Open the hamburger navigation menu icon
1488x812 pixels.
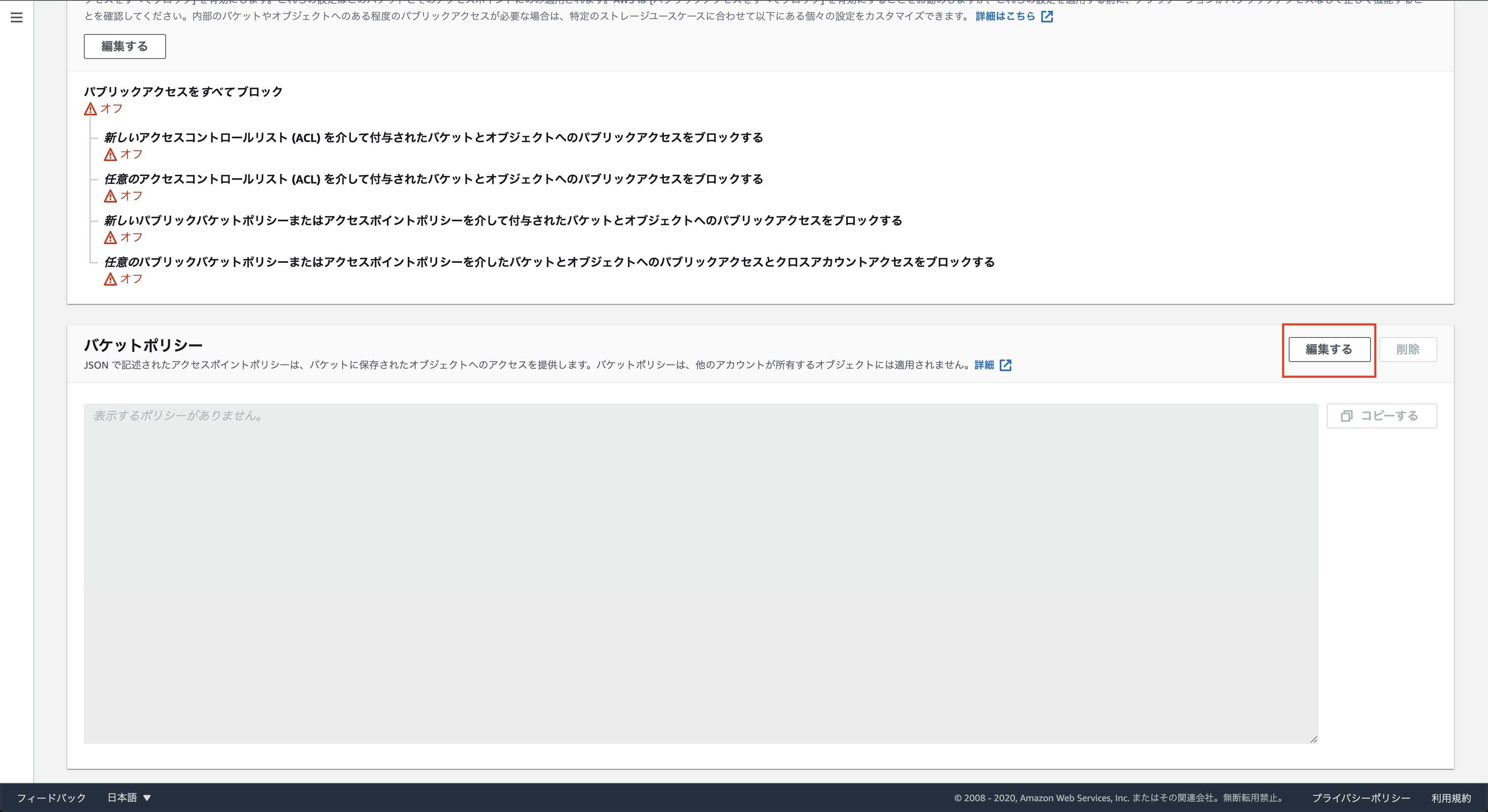[17, 17]
